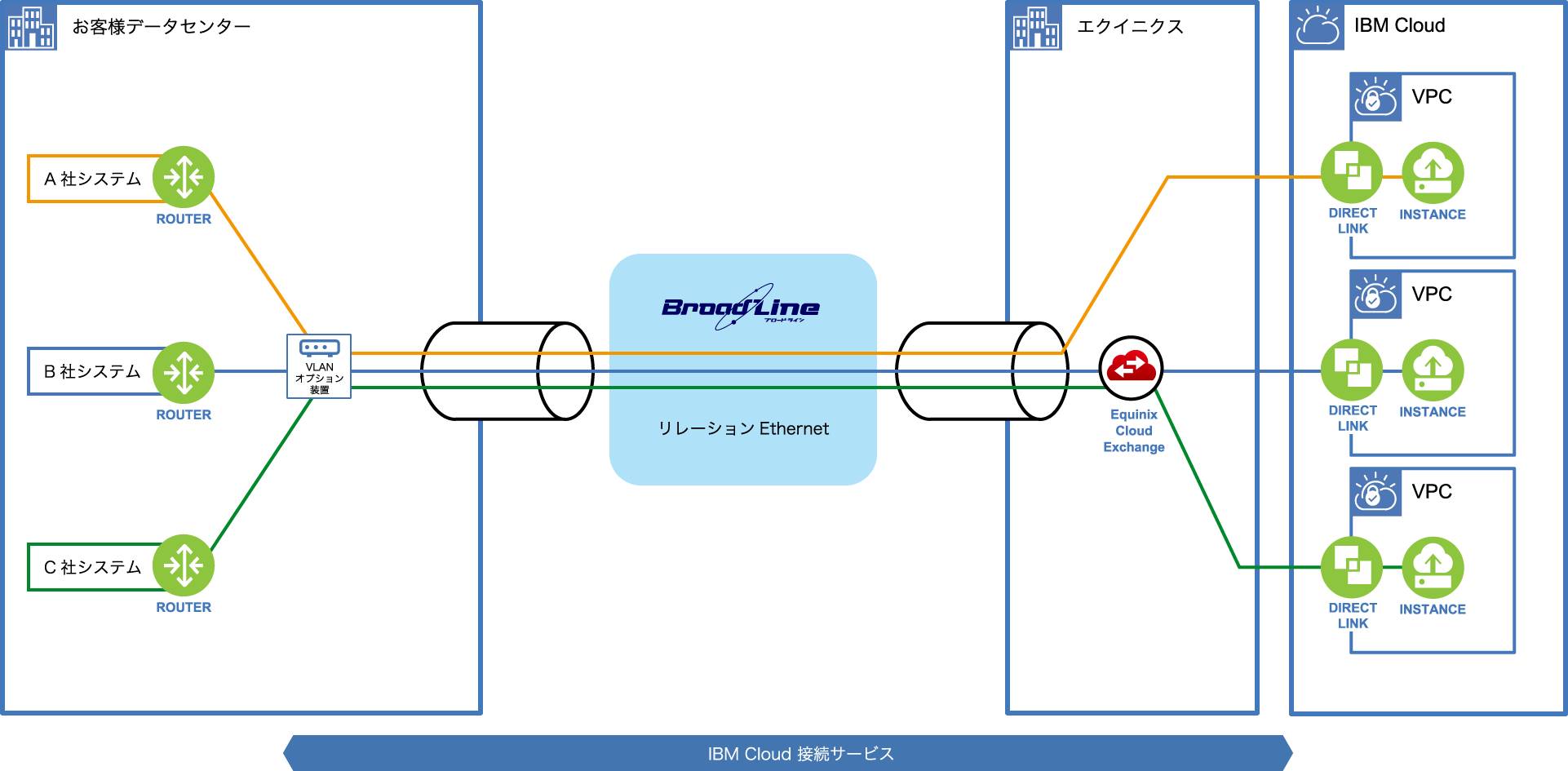The image size is (1568, 771).
Task: Click the エクイニクス title
Action: coord(1130,27)
